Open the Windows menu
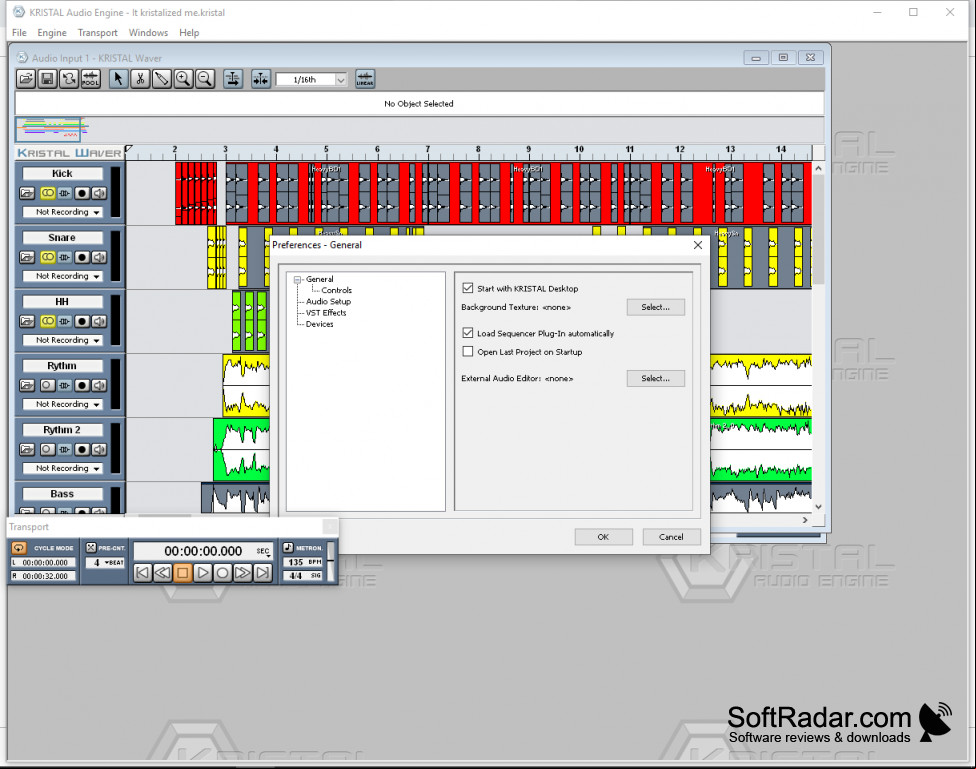Viewport: 976px width, 769px height. click(x=148, y=32)
